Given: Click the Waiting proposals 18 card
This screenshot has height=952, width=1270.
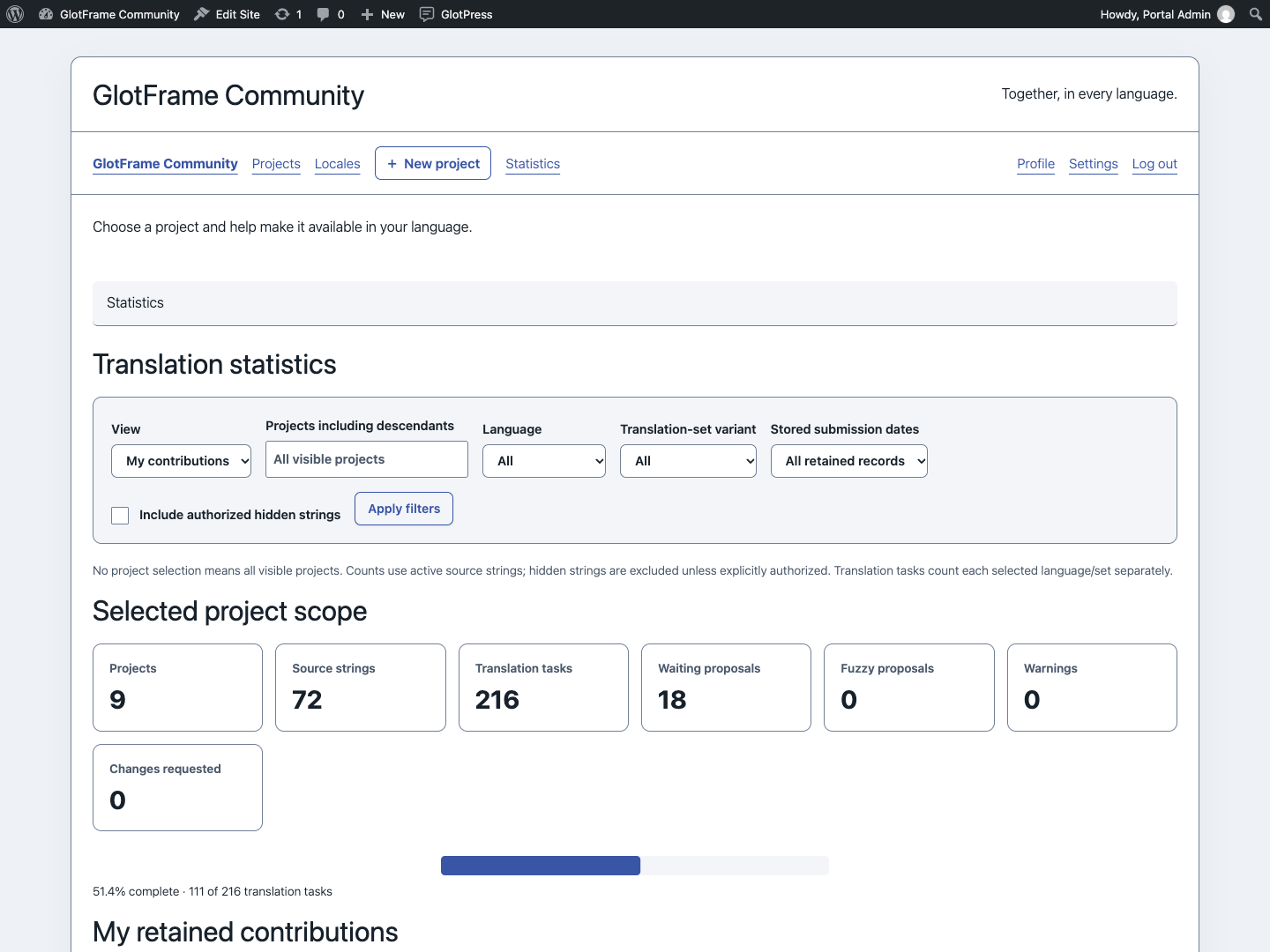Looking at the screenshot, I should (x=726, y=688).
